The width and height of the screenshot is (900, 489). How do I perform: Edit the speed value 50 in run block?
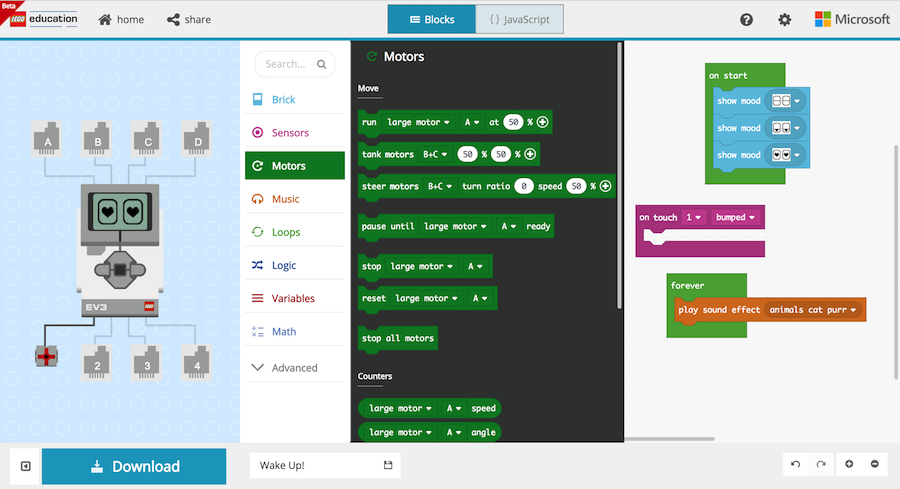tap(513, 122)
